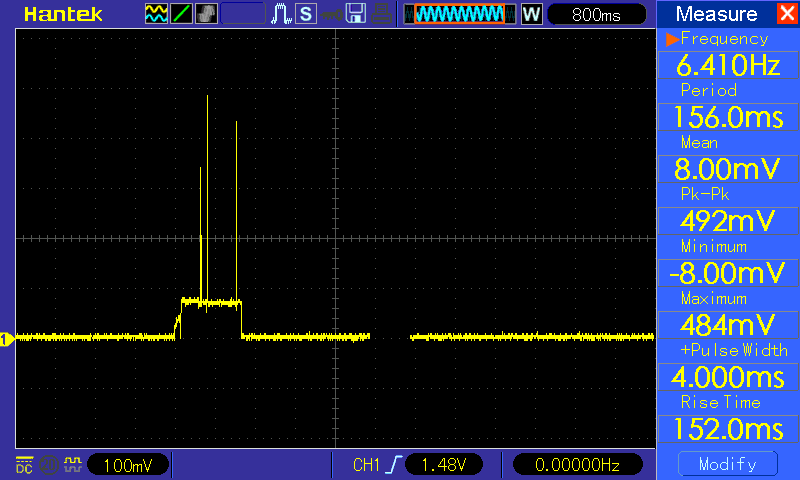Click the pulse trigger waveform icon
The width and height of the screenshot is (800, 480).
click(281, 14)
